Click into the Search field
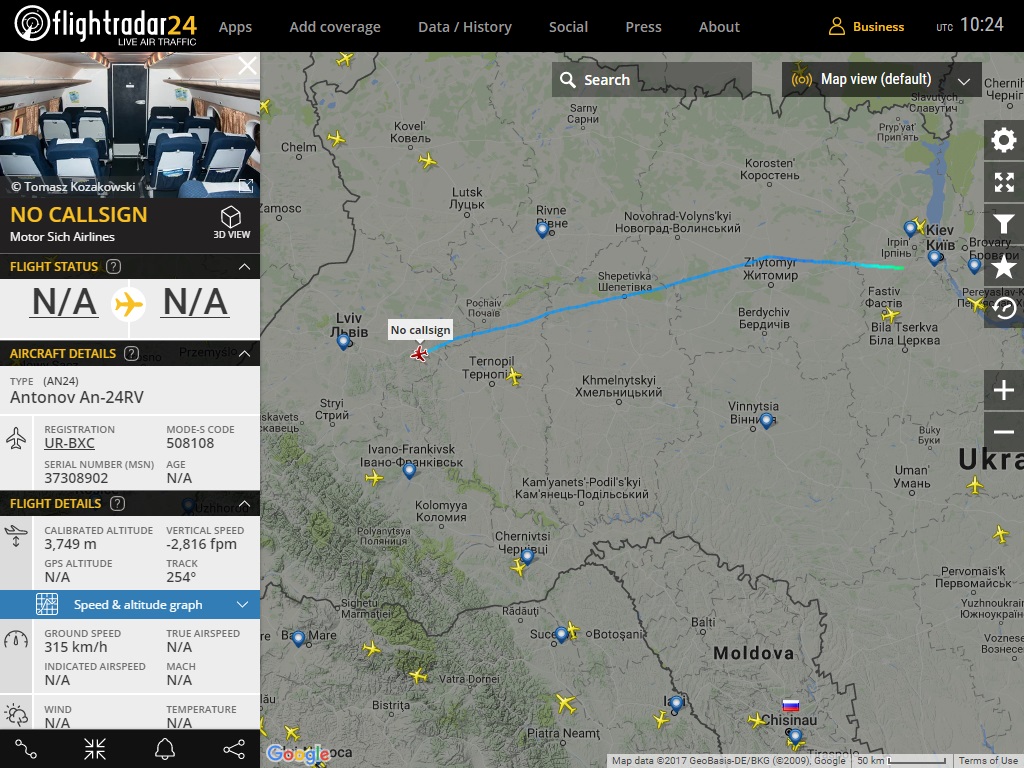This screenshot has width=1024, height=768. click(x=652, y=80)
